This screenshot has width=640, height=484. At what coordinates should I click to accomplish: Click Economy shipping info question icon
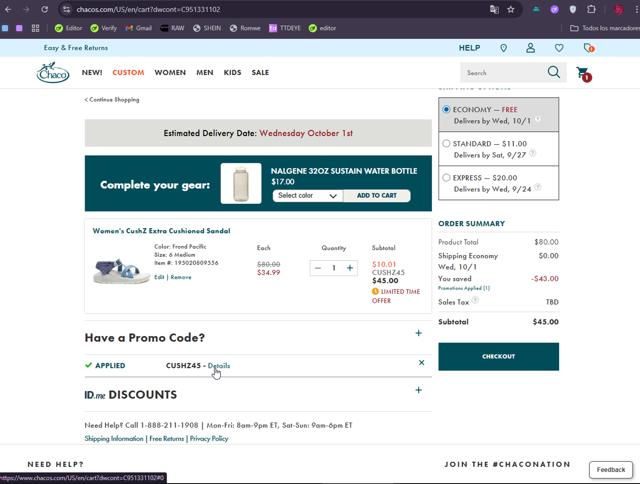pos(538,119)
